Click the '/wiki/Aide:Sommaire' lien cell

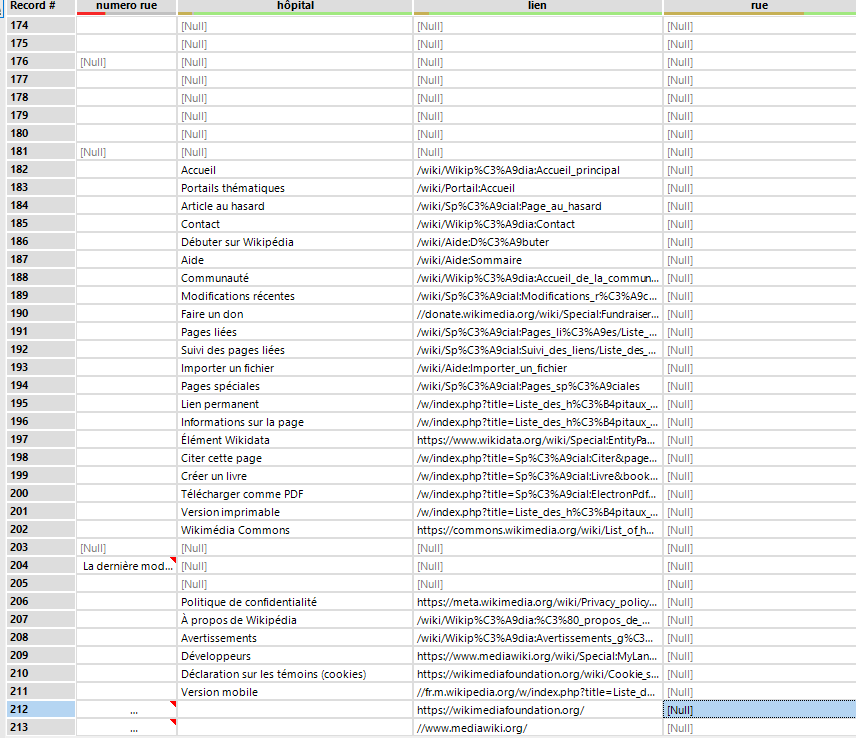tap(538, 260)
